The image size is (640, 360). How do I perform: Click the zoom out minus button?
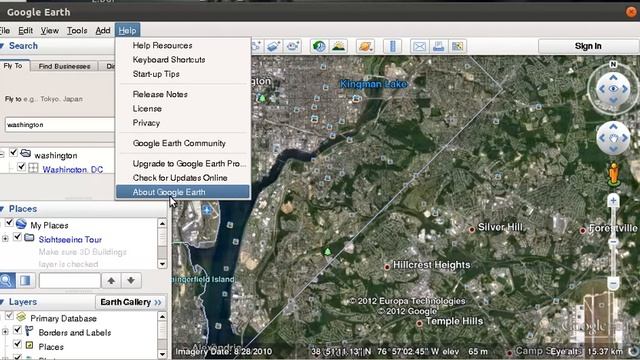click(x=613, y=283)
